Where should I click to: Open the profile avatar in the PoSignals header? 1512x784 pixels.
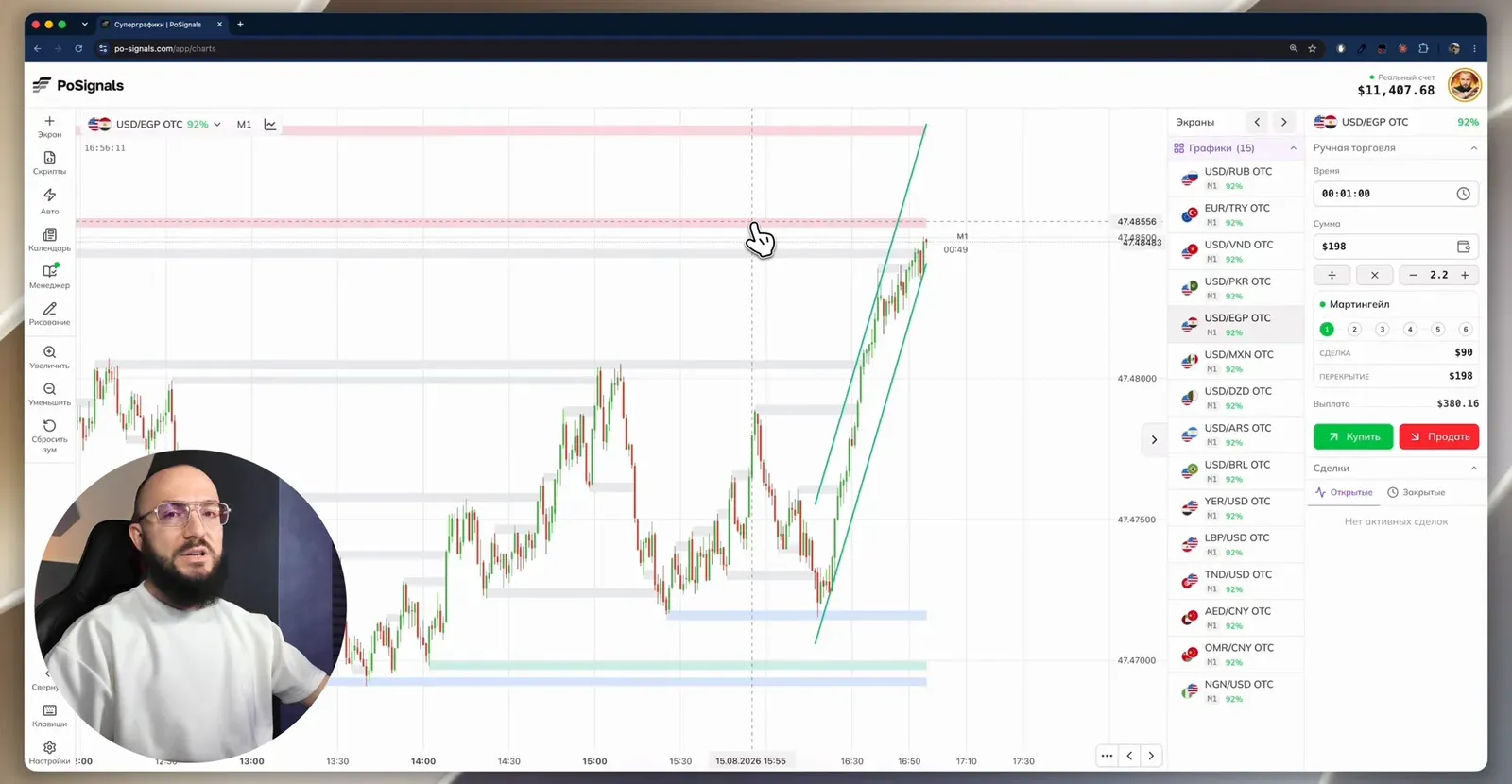pos(1465,86)
